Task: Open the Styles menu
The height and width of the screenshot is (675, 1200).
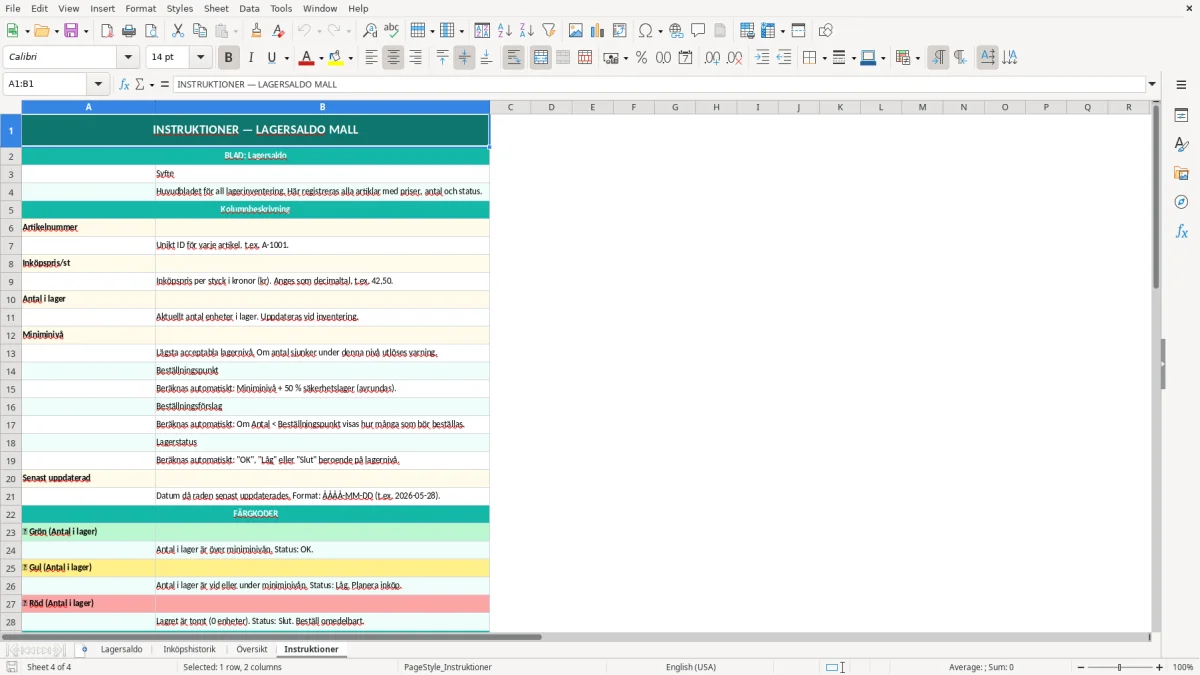Action: [180, 8]
